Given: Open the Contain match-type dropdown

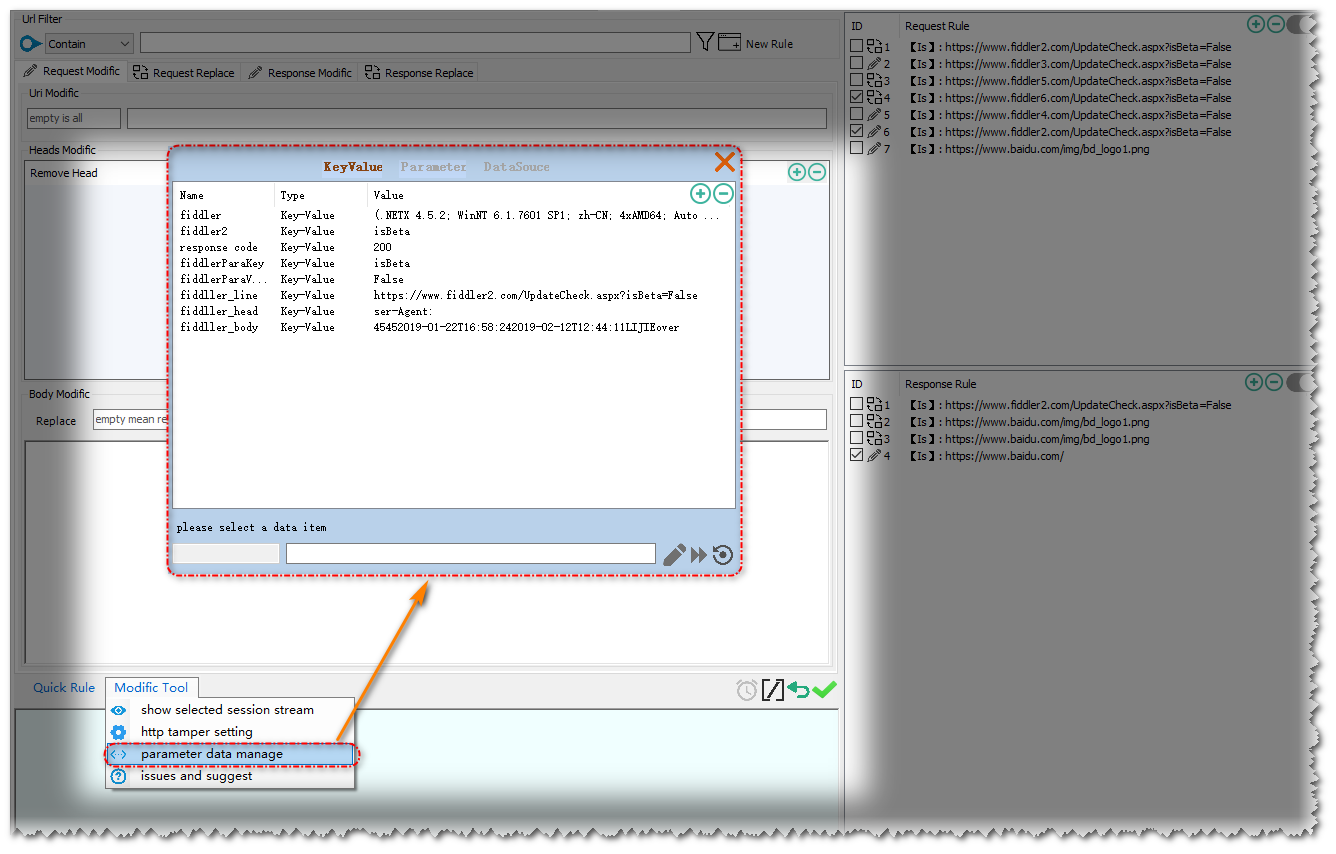Looking at the screenshot, I should (x=89, y=43).
